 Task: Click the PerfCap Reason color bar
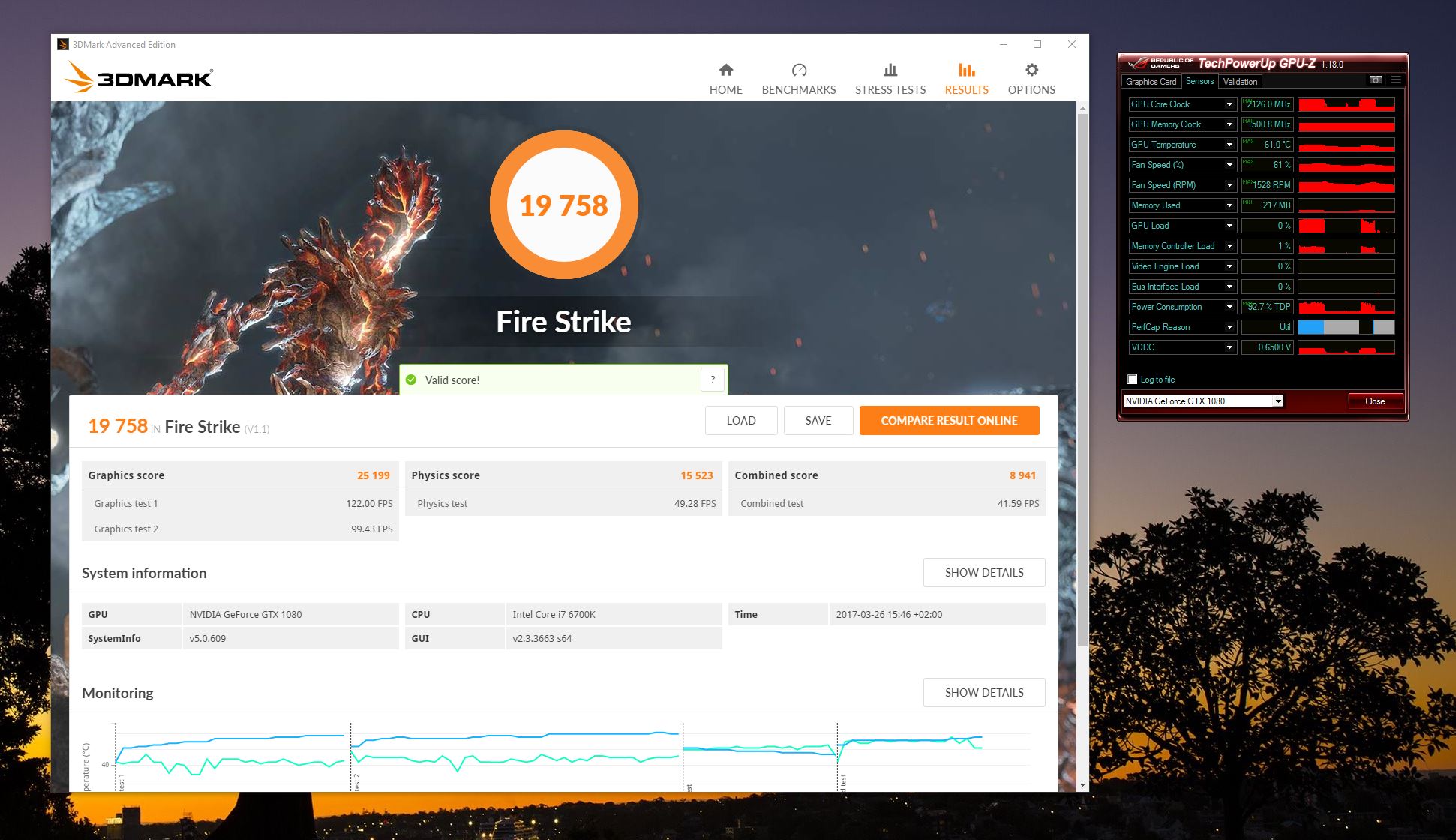coord(1346,327)
